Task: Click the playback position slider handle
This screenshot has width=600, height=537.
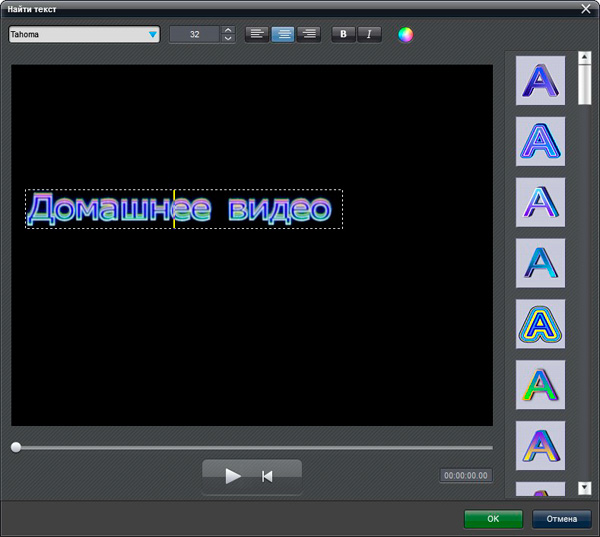Action: tap(16, 447)
